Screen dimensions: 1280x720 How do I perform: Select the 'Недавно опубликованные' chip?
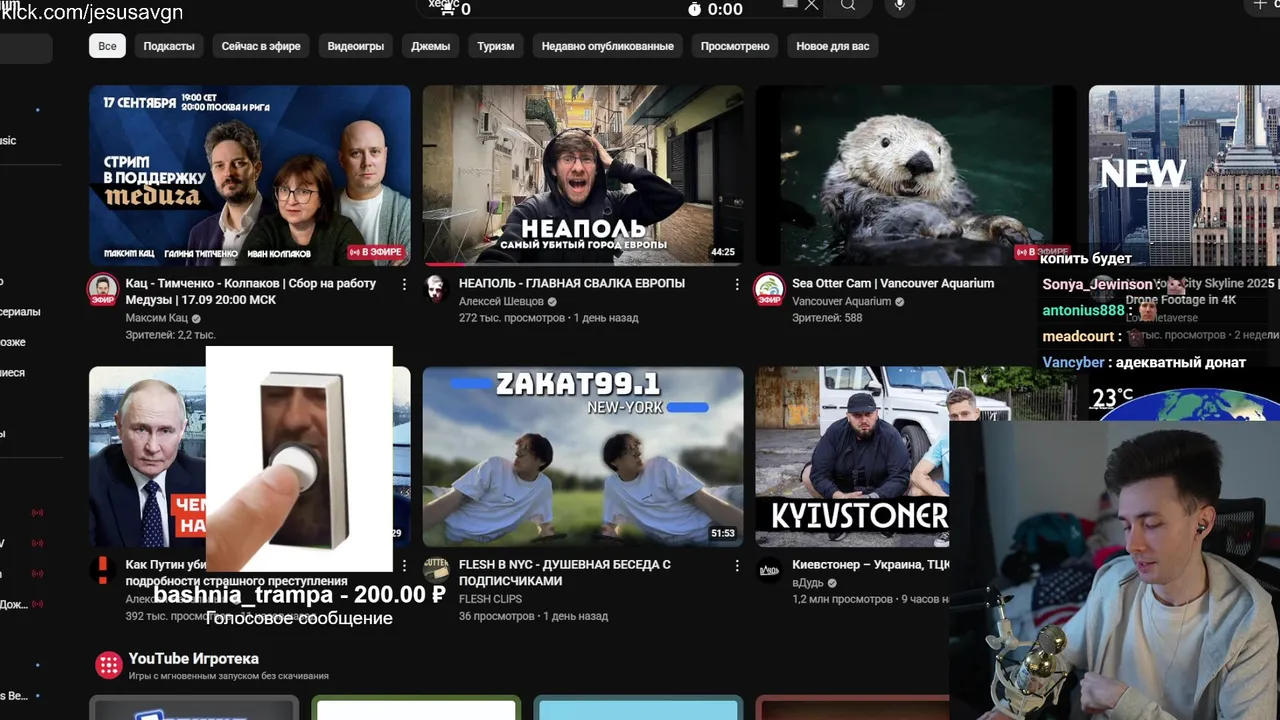(x=608, y=46)
